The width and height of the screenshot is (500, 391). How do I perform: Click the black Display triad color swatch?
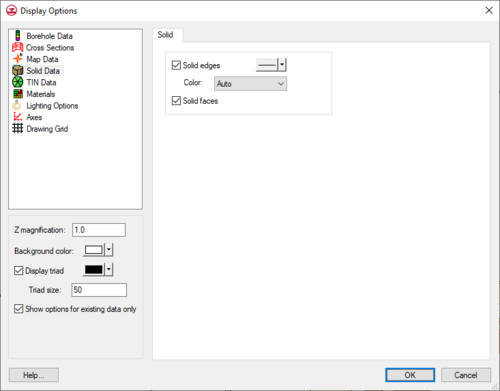coord(94,269)
